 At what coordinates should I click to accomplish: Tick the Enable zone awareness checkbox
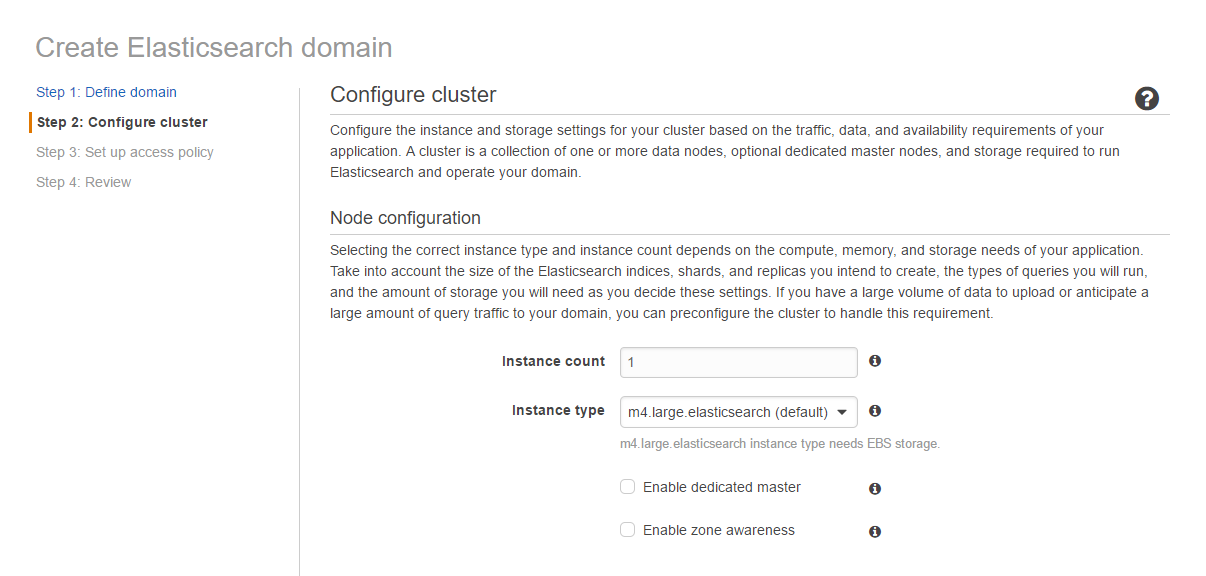628,530
